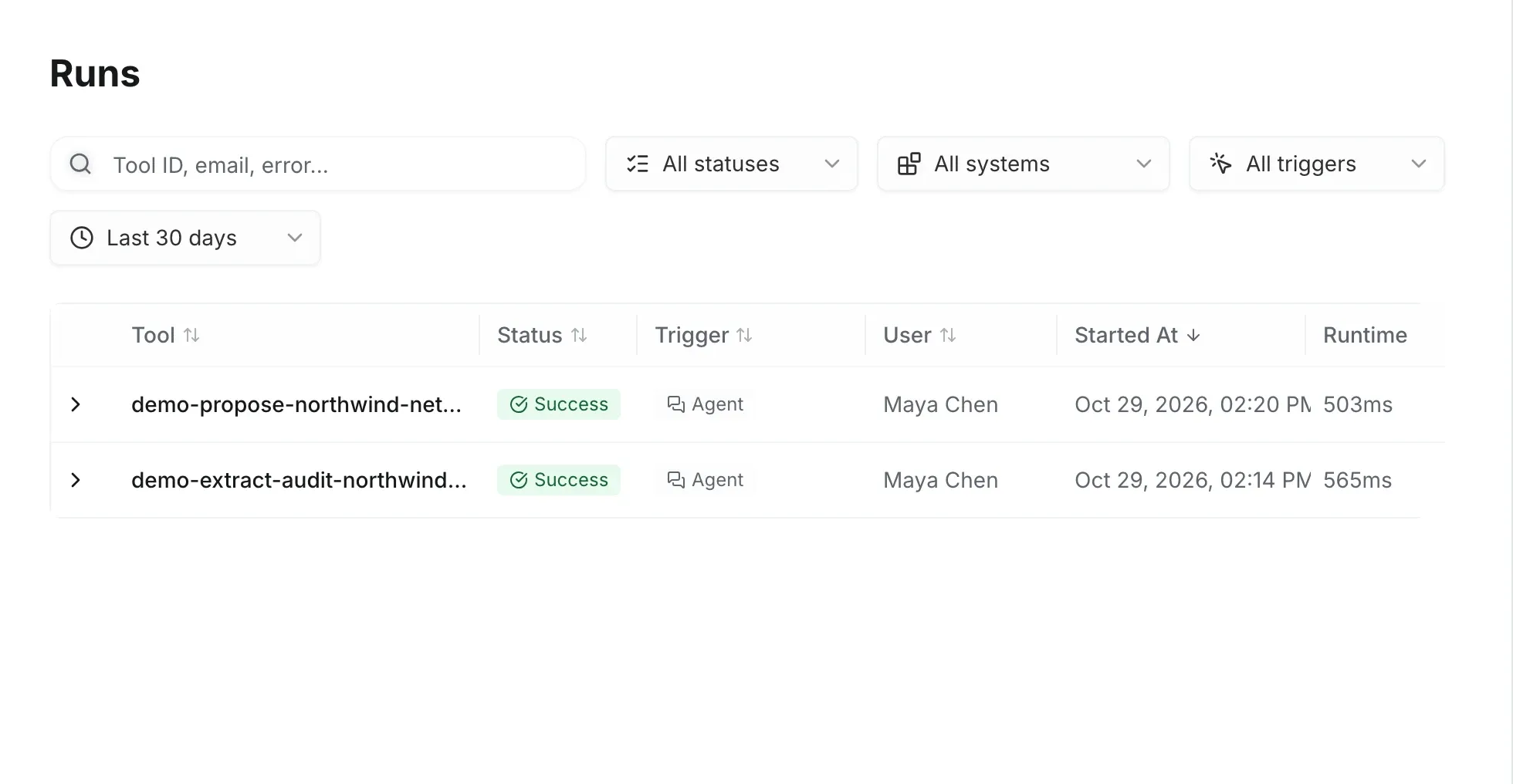Screen dimensions: 1513x784
Task: Open the All systems dropdown
Action: pos(1024,164)
